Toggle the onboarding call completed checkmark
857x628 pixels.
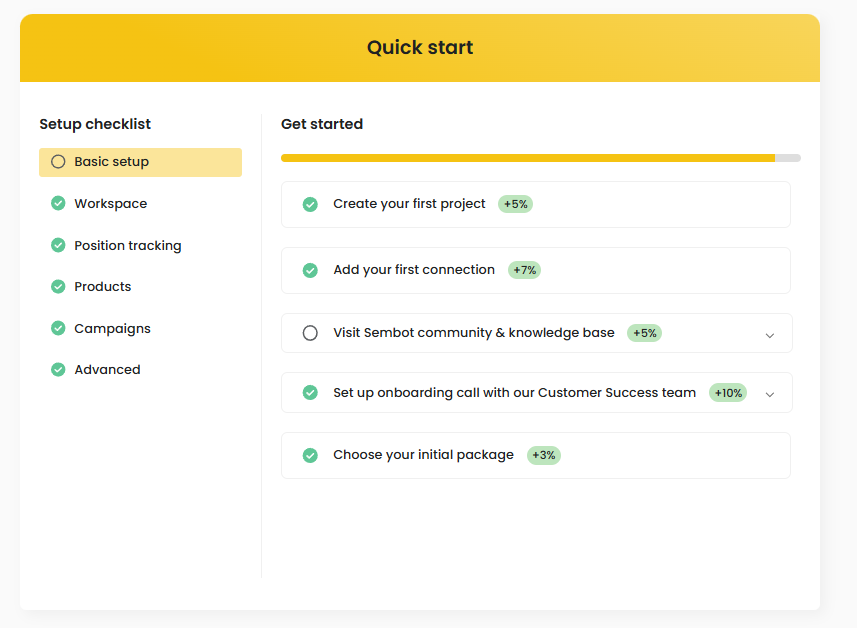pos(310,393)
